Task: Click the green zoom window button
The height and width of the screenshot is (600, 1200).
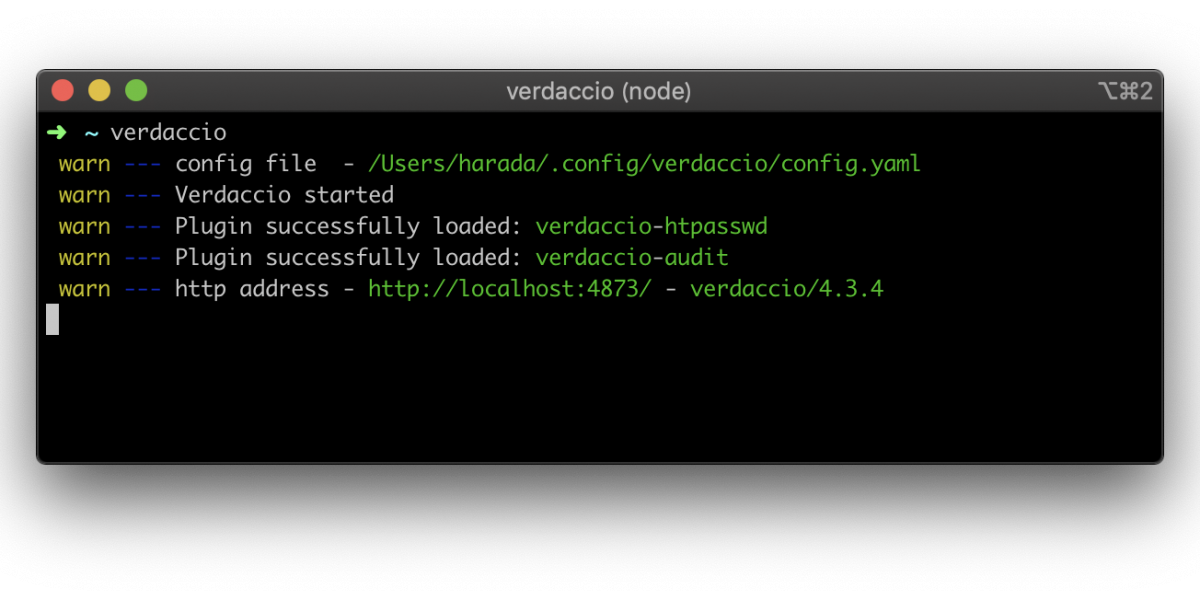Action: coord(136,91)
